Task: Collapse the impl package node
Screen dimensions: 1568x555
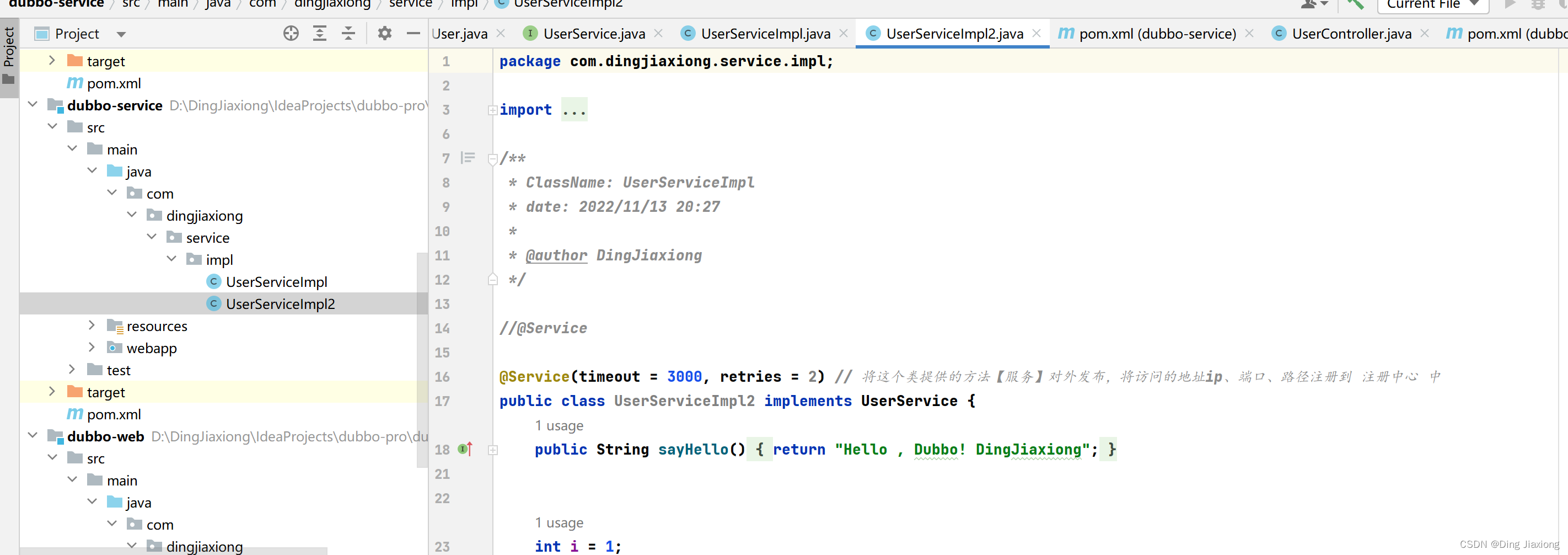Action: pyautogui.click(x=171, y=259)
